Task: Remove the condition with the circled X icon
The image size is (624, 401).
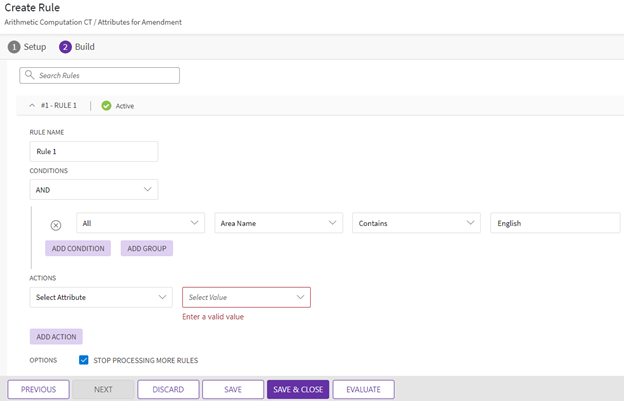Action: [56, 225]
